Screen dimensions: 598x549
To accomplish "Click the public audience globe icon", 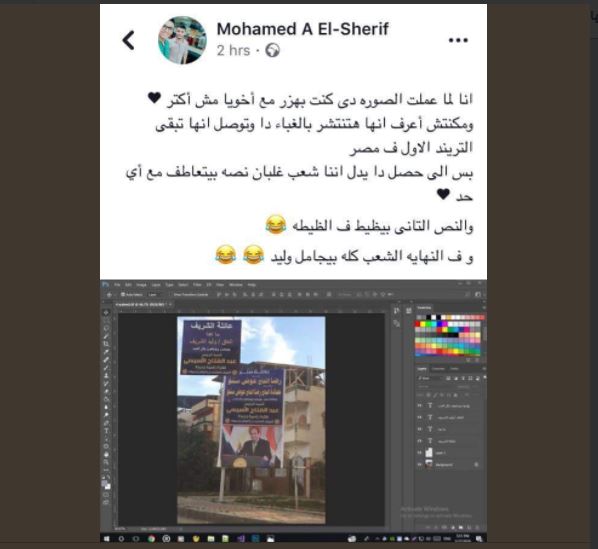I will [x=272, y=50].
